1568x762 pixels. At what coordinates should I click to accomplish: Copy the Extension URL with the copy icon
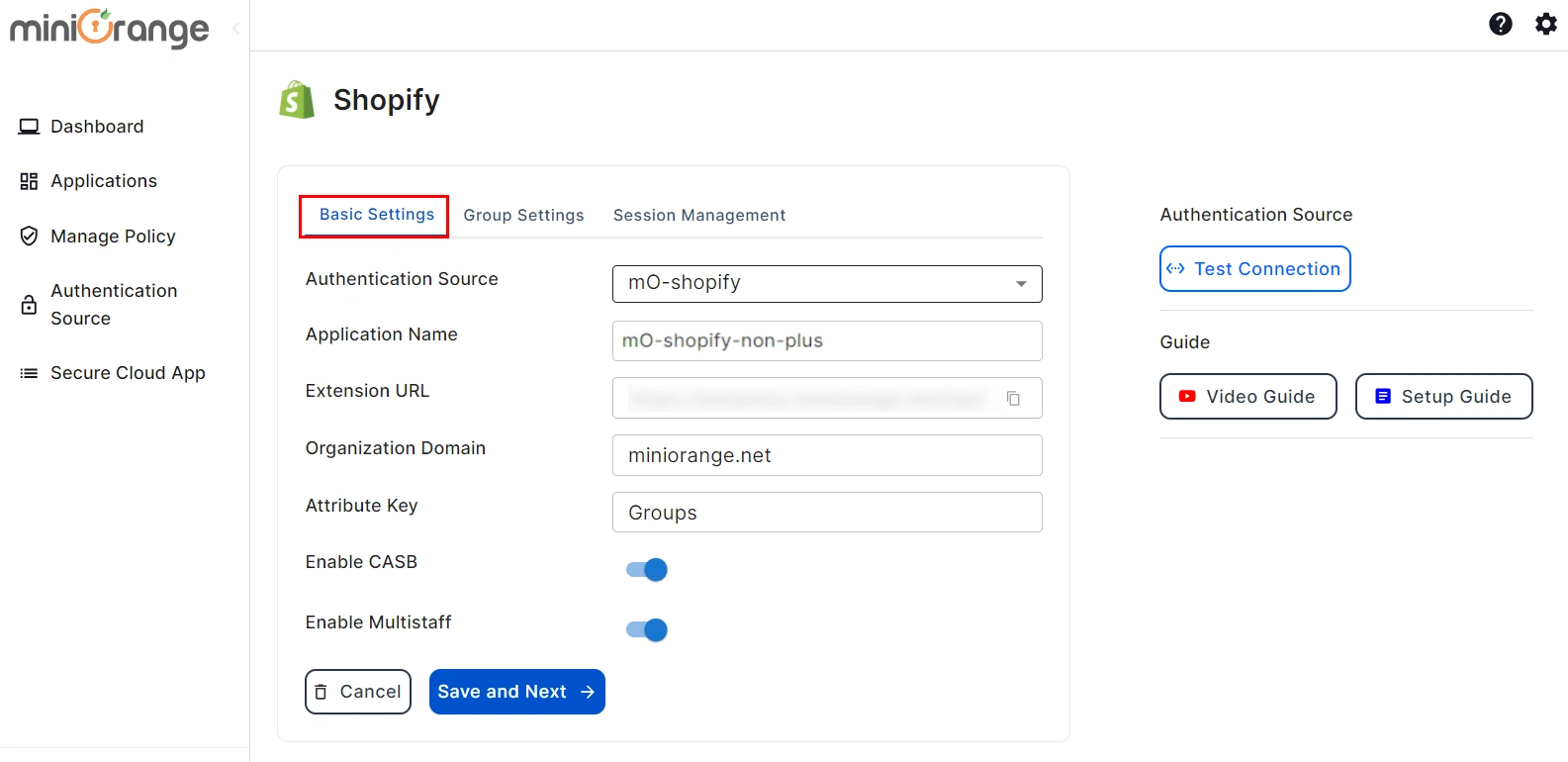(x=1013, y=399)
